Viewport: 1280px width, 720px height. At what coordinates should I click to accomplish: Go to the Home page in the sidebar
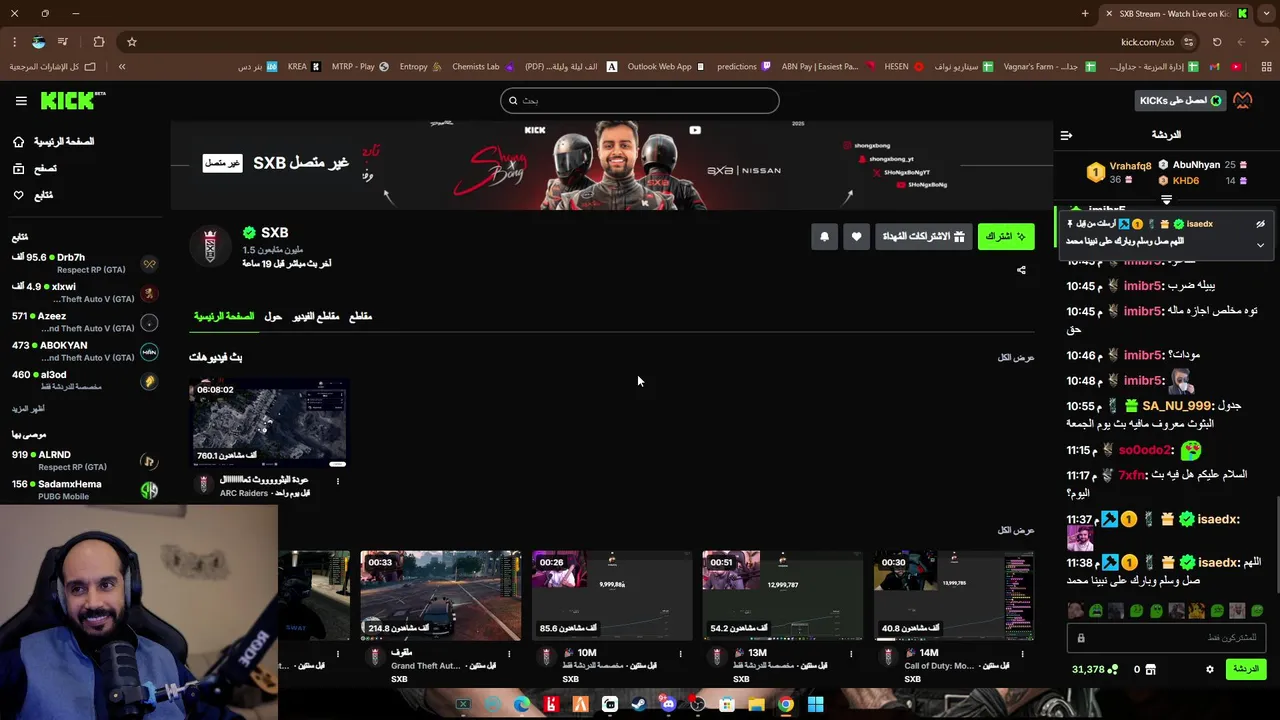[x=53, y=142]
